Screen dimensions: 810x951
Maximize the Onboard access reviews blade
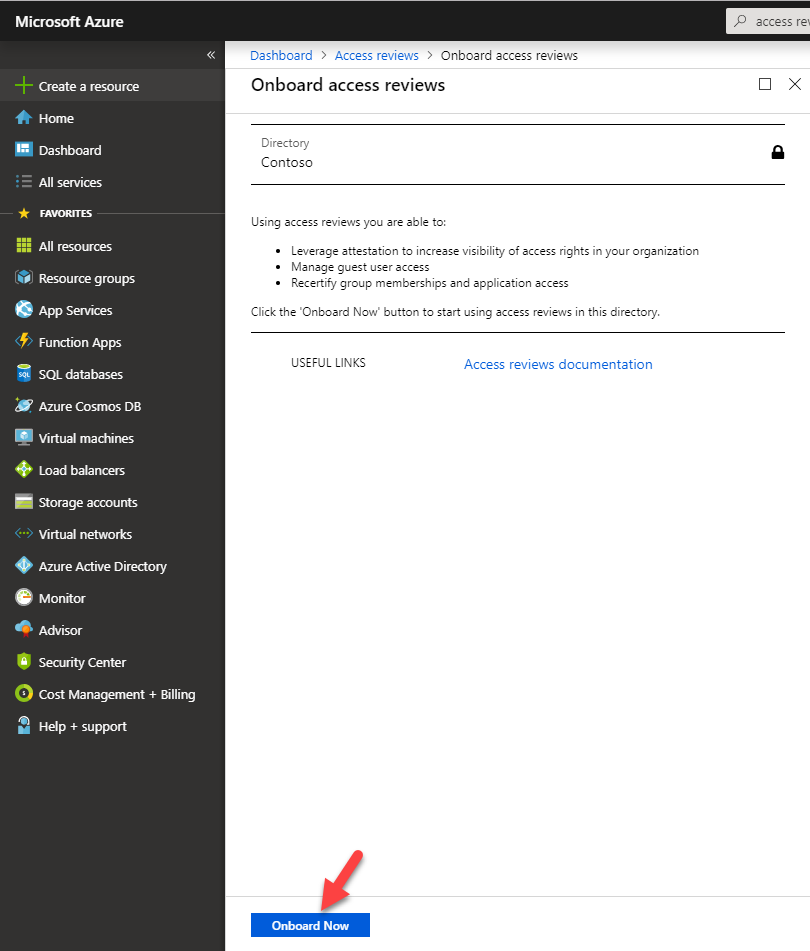[x=765, y=84]
